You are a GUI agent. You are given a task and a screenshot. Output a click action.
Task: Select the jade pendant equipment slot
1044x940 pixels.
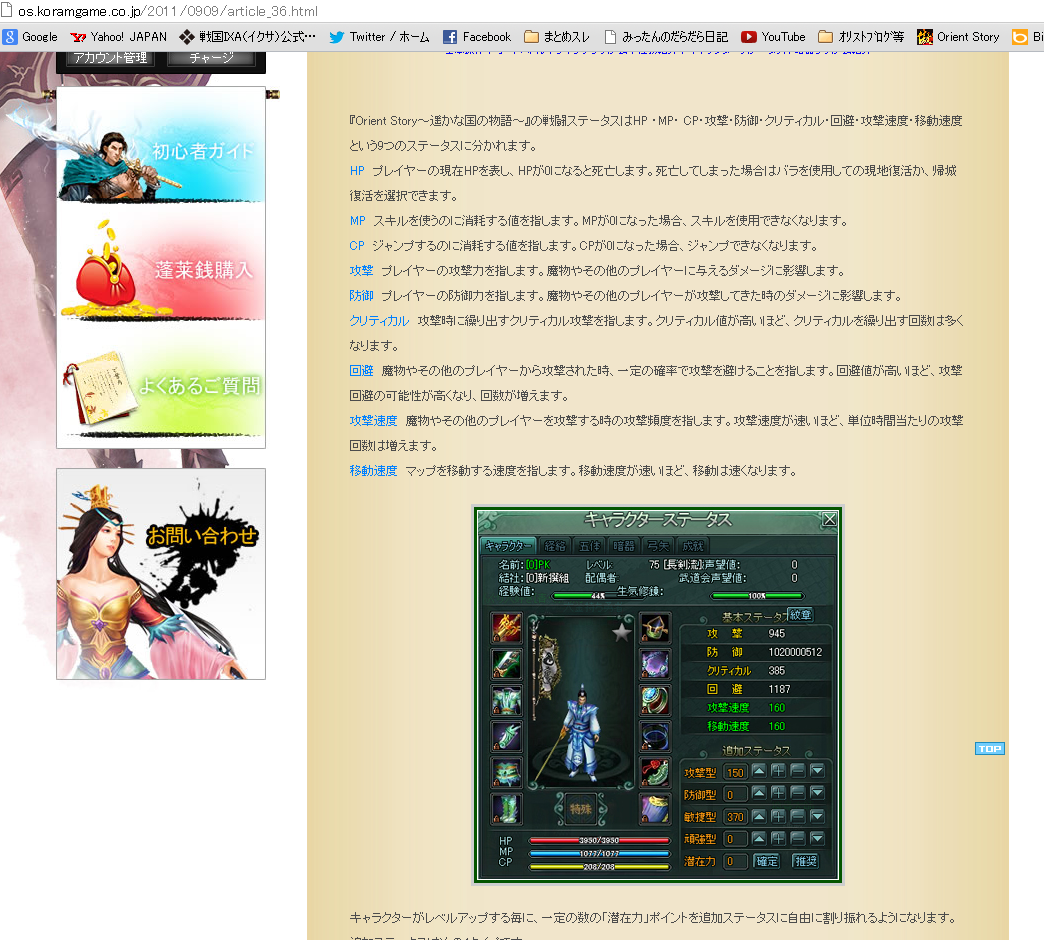tap(655, 772)
